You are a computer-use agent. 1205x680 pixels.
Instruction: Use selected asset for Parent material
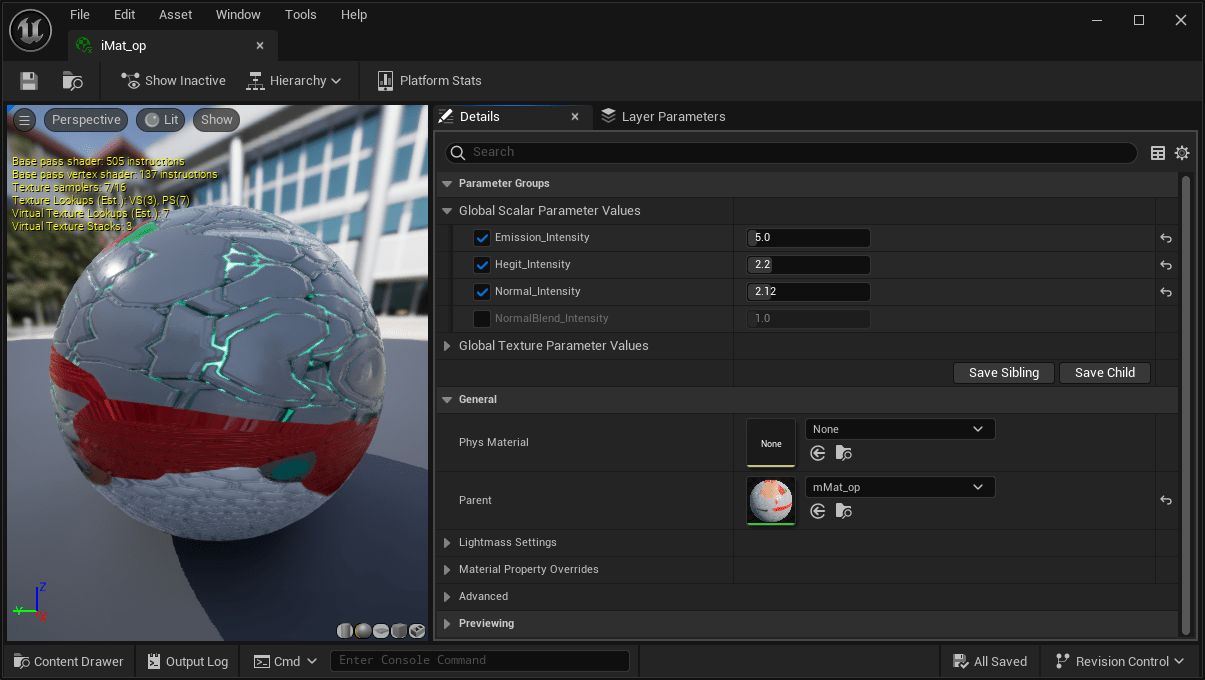coord(818,511)
